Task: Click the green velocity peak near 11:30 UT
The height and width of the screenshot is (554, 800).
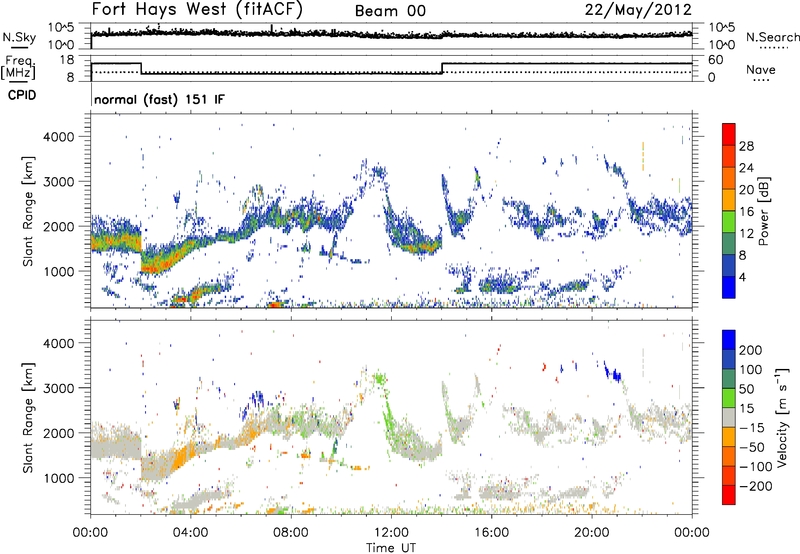Action: (380, 379)
